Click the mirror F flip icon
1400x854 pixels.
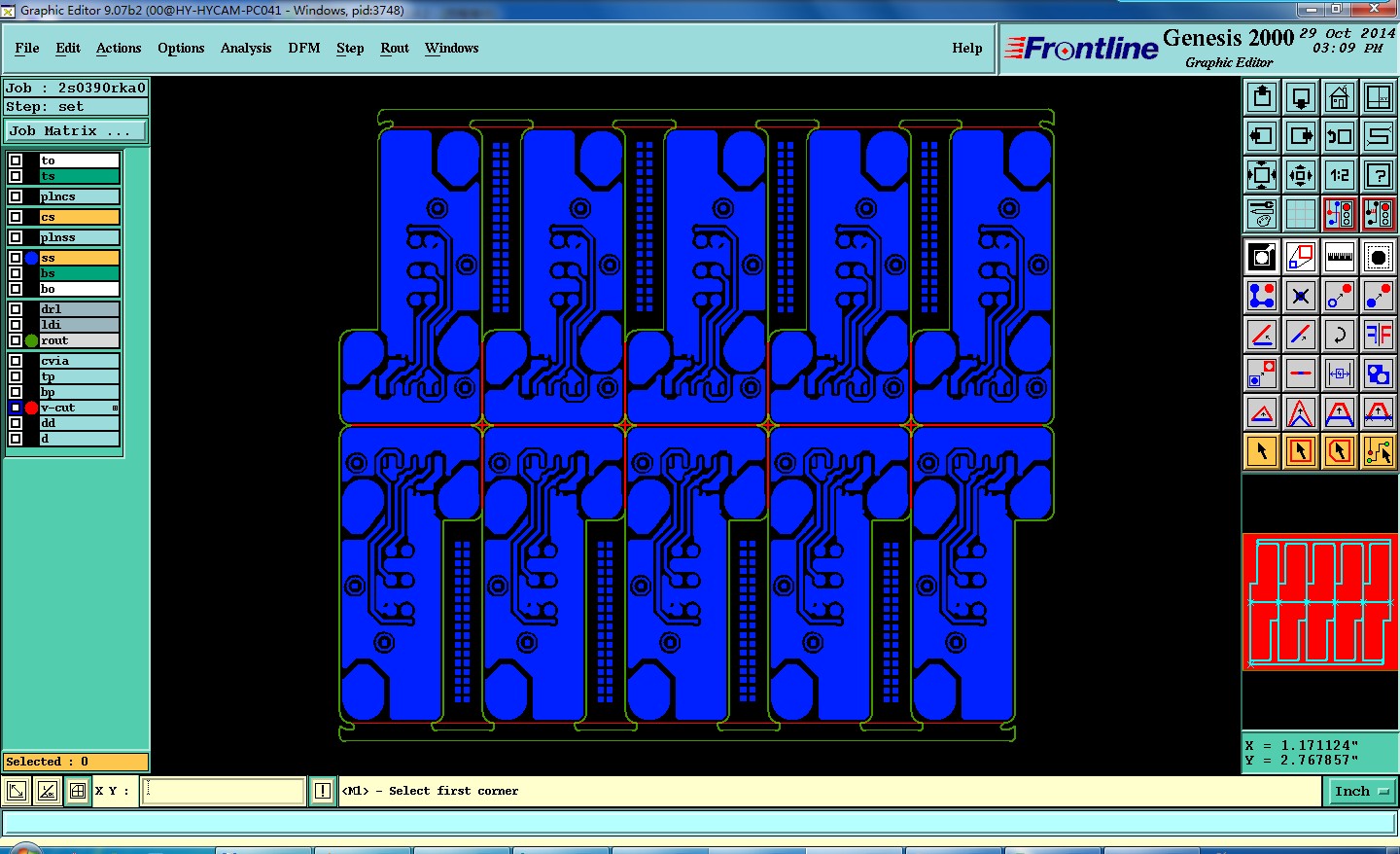pyautogui.click(x=1379, y=335)
